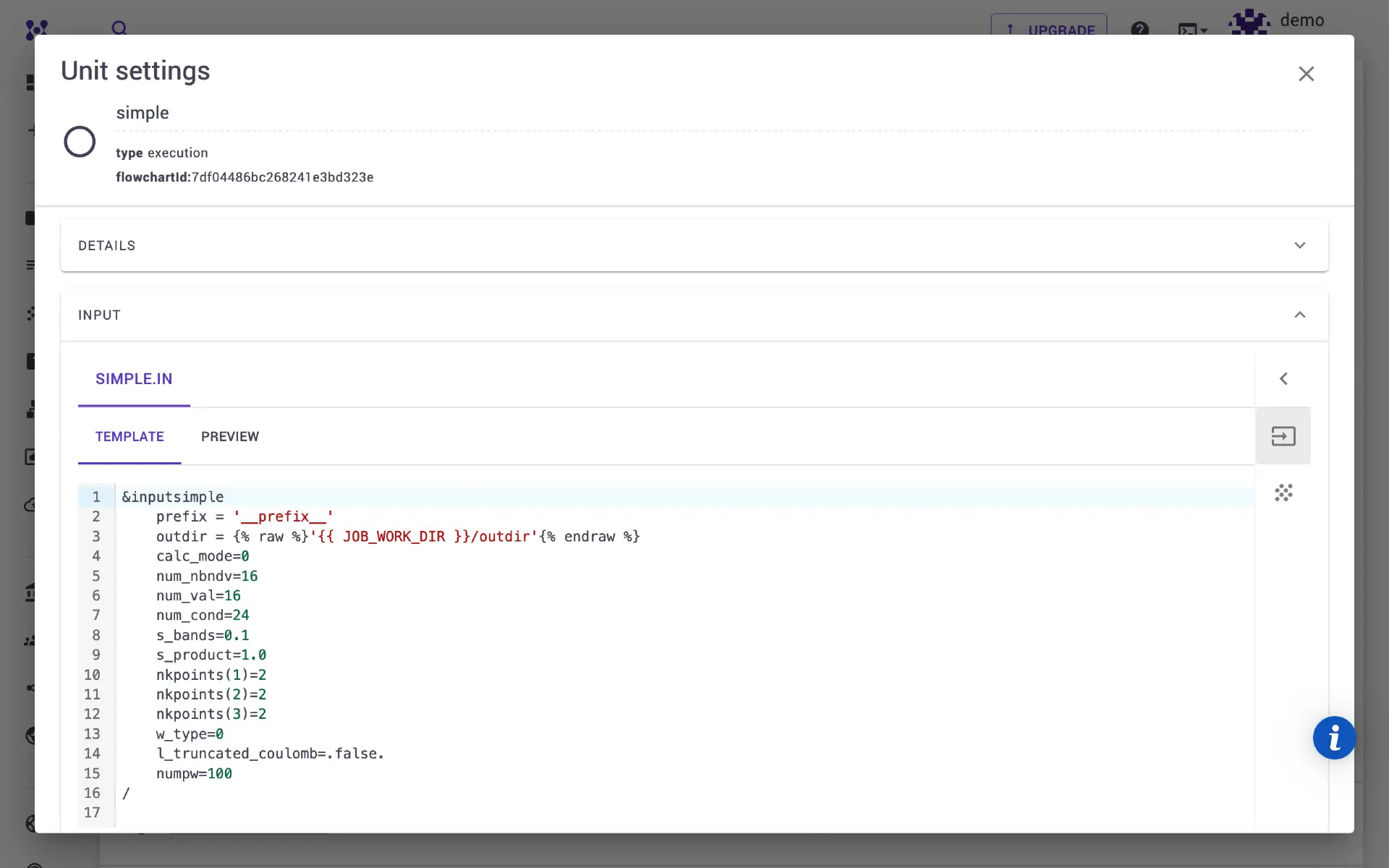Select the TEMPLATE view mode
Viewport: 1389px width, 868px height.
[x=129, y=436]
